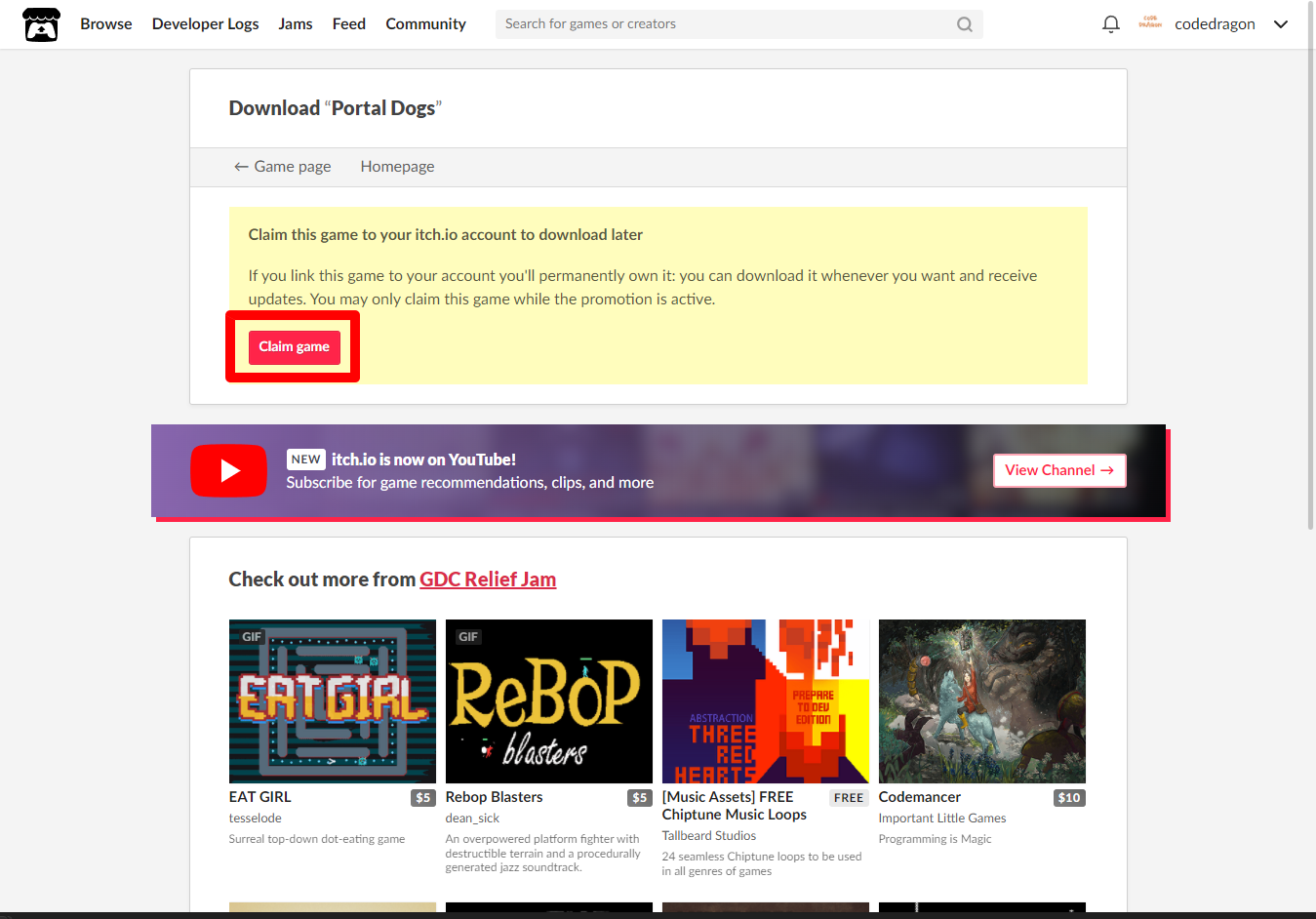Claim the Portal Dogs game
Image resolution: width=1316 pixels, height=919 pixels.
[294, 347]
